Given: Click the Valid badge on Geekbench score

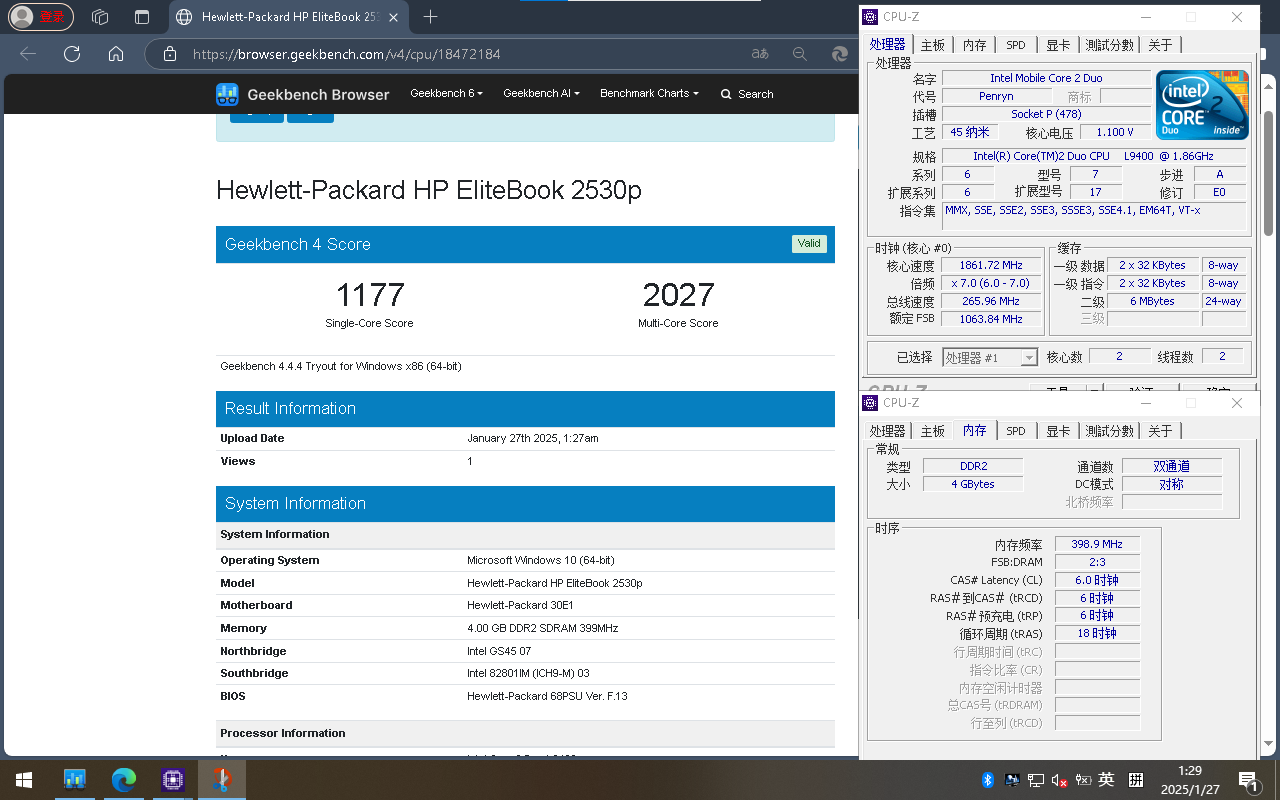Looking at the screenshot, I should click(809, 243).
